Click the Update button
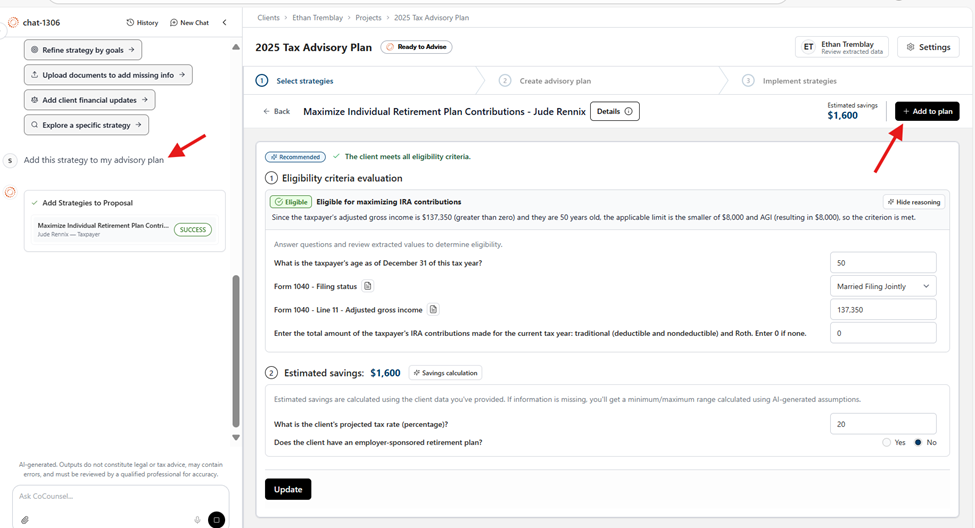This screenshot has width=975, height=528. point(288,489)
